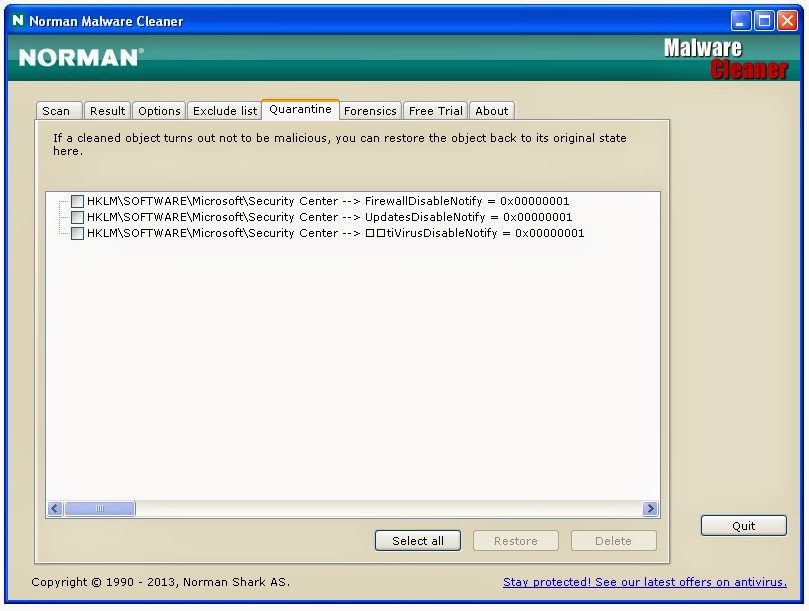
Task: Maximize the Norman Malware Cleaner window
Action: pos(764,21)
